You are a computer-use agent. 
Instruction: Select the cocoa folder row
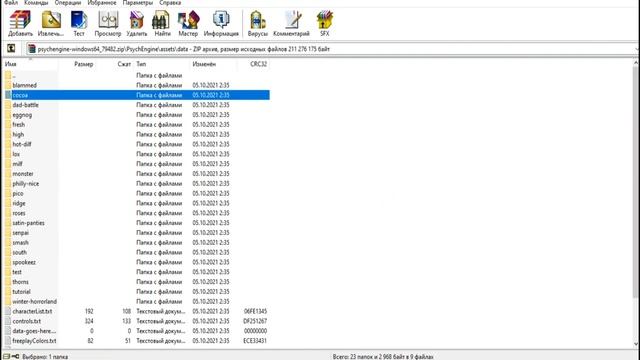[137, 95]
